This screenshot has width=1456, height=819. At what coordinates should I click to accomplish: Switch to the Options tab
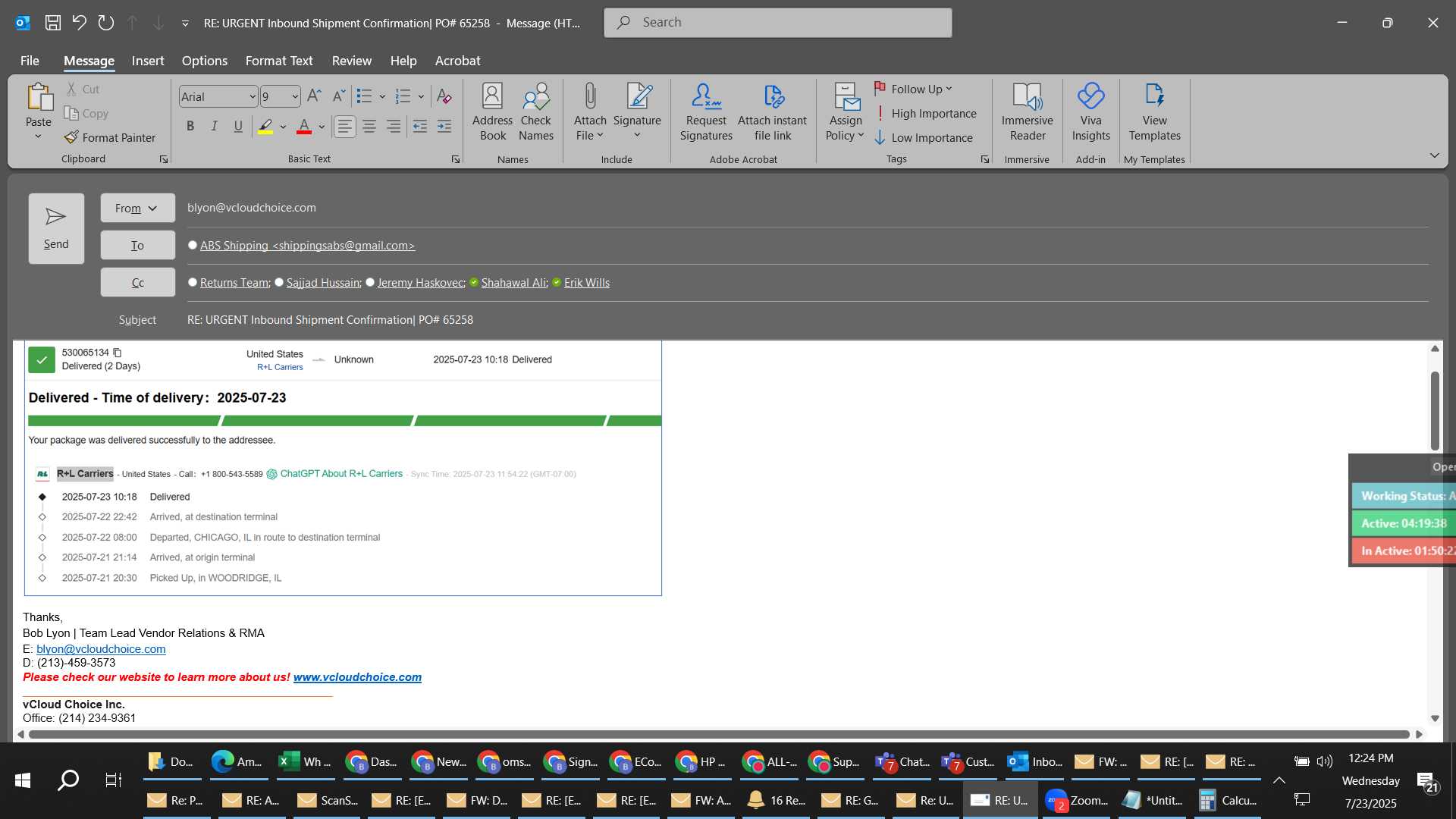point(205,61)
